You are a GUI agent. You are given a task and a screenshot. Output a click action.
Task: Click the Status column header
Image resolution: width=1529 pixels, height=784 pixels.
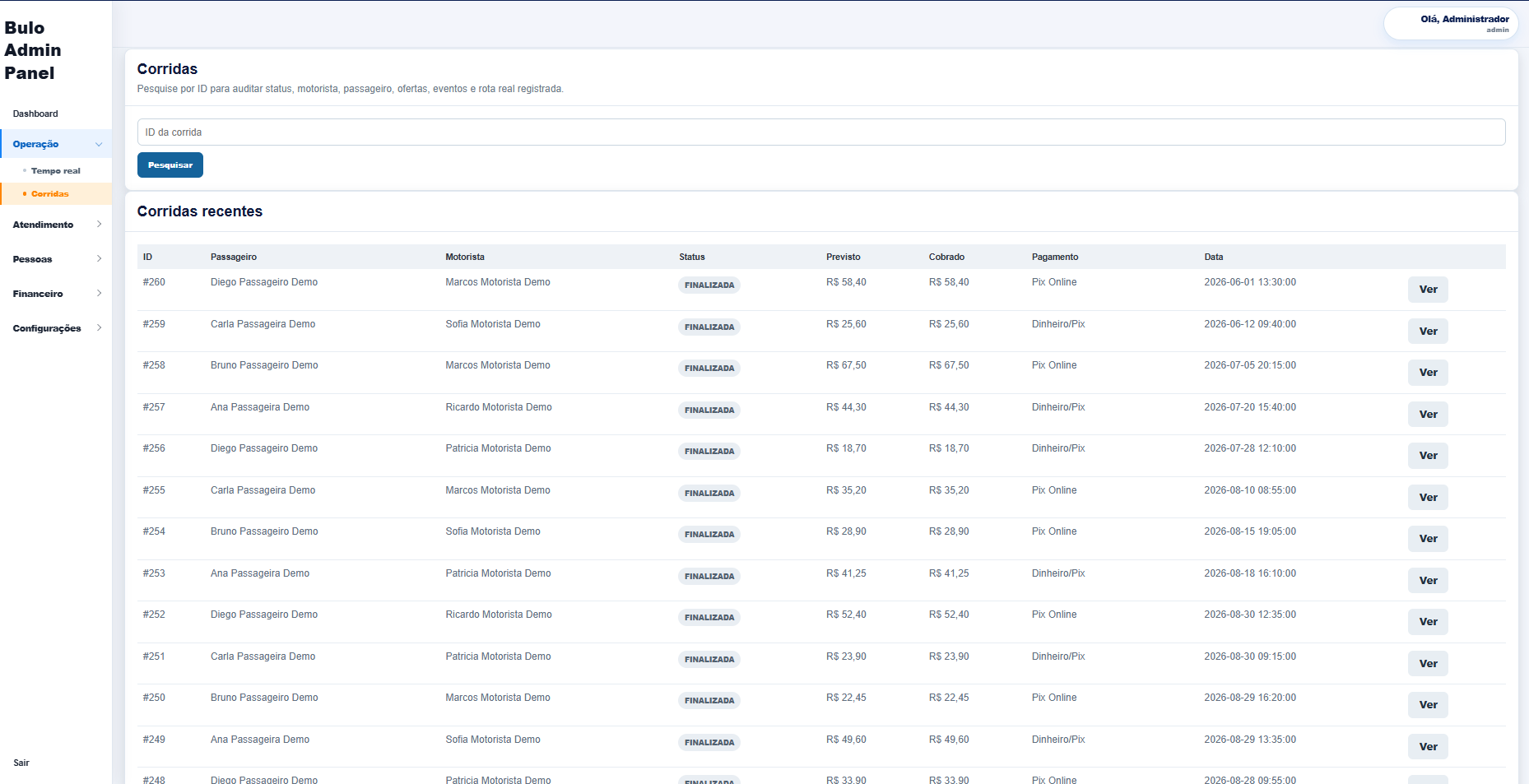pos(692,257)
